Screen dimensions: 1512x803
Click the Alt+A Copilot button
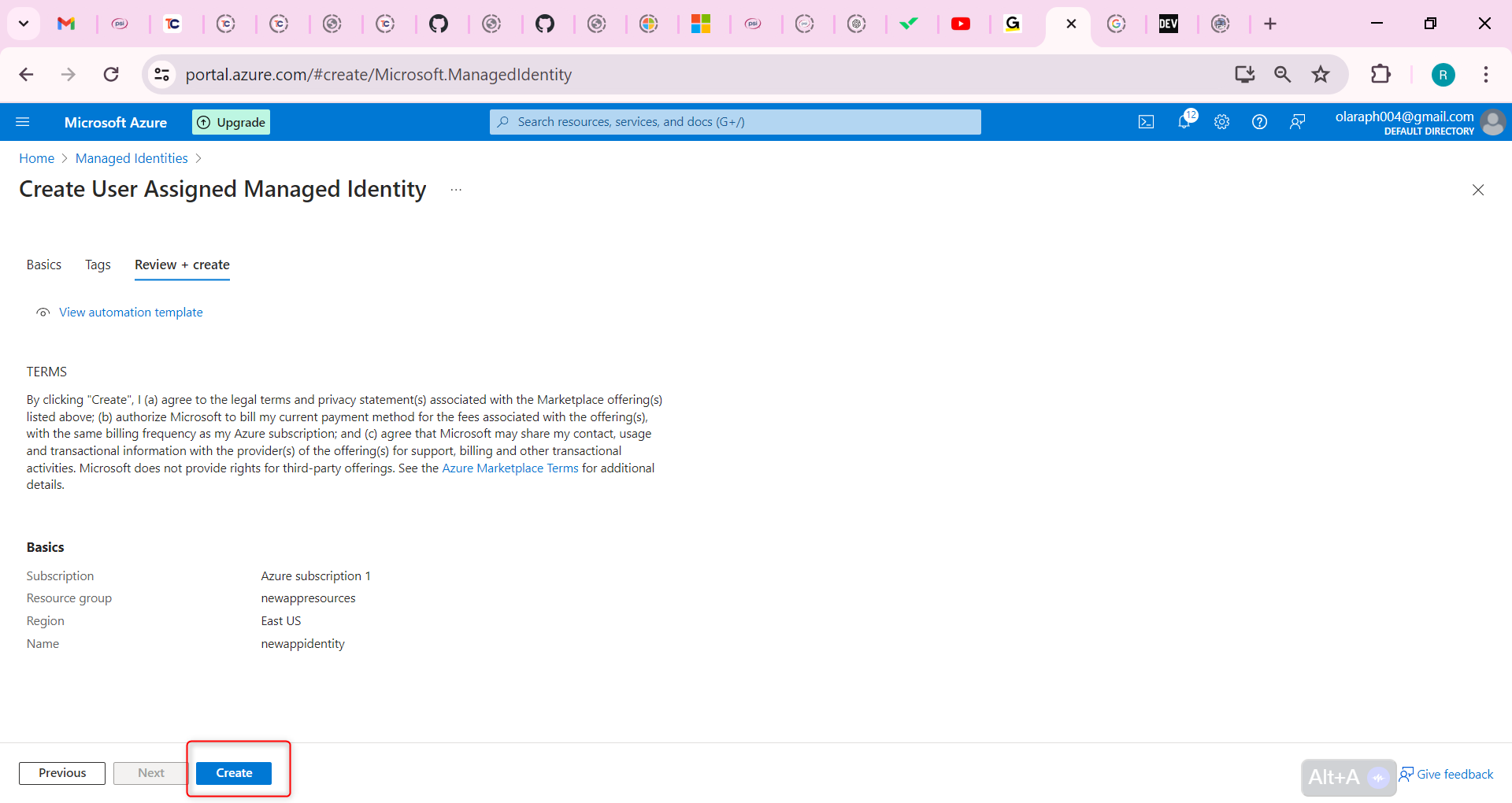1348,777
